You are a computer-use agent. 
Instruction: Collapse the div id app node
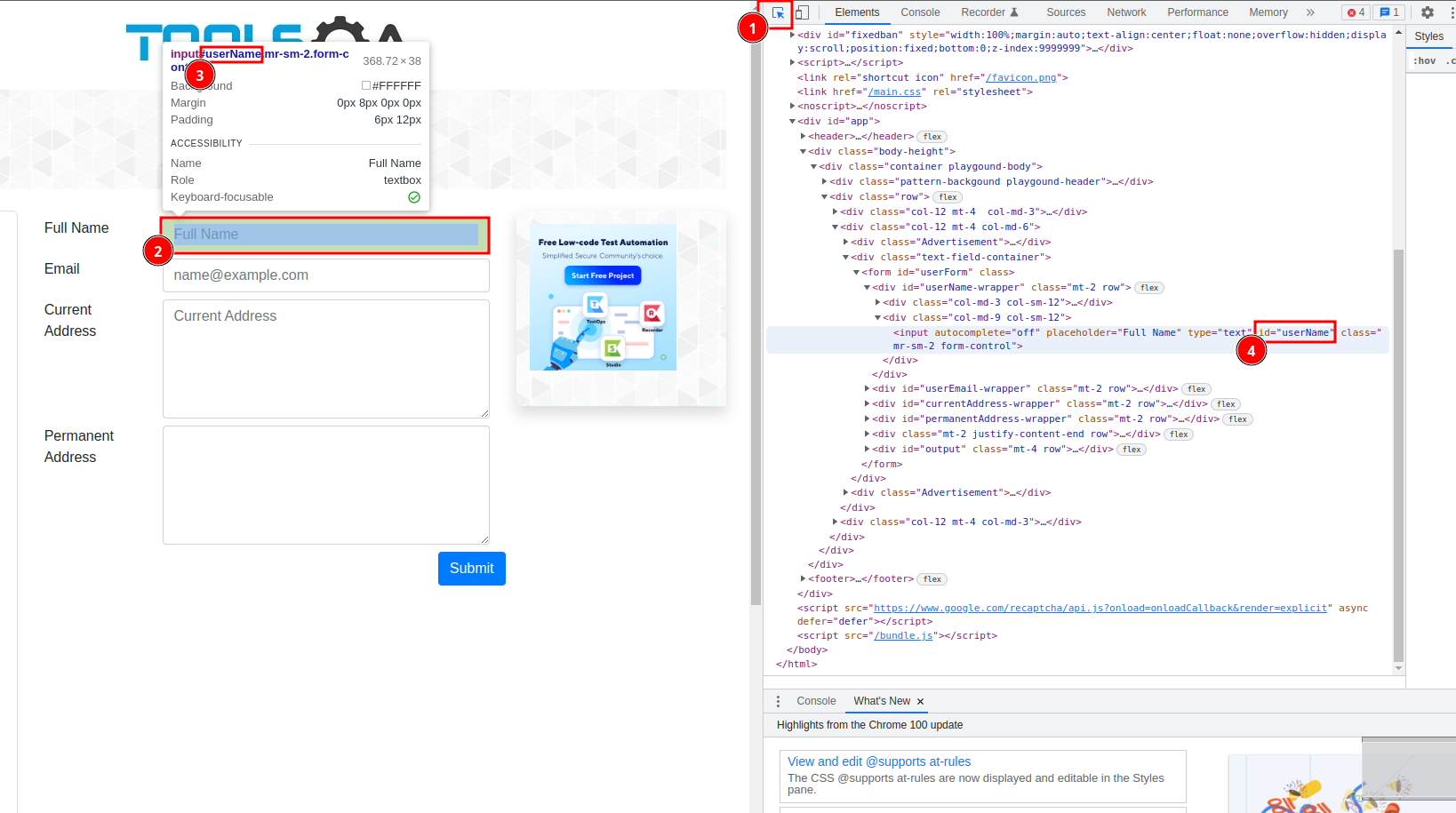[792, 121]
